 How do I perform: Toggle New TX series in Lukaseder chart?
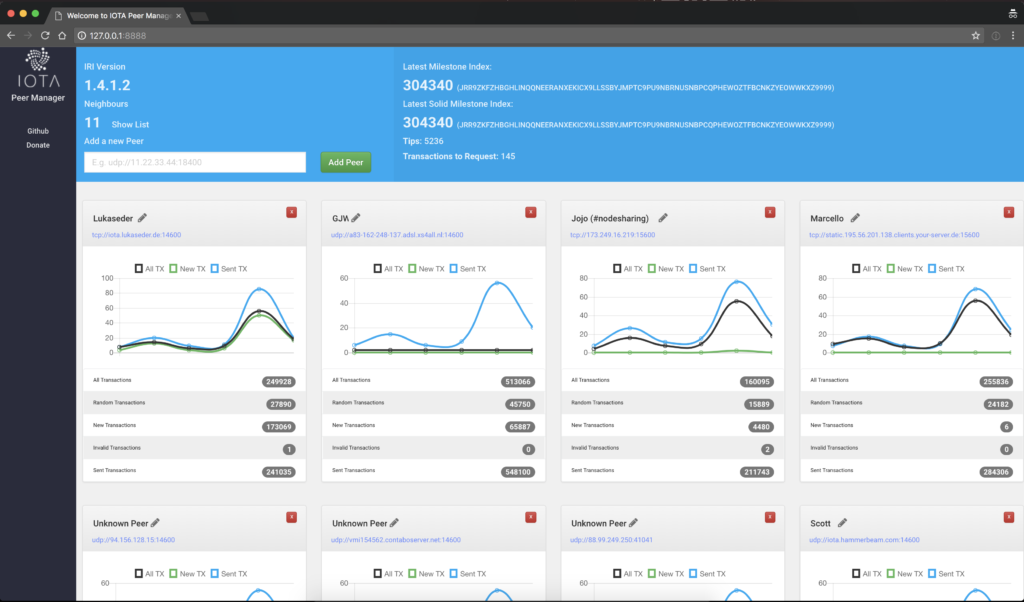click(x=187, y=268)
